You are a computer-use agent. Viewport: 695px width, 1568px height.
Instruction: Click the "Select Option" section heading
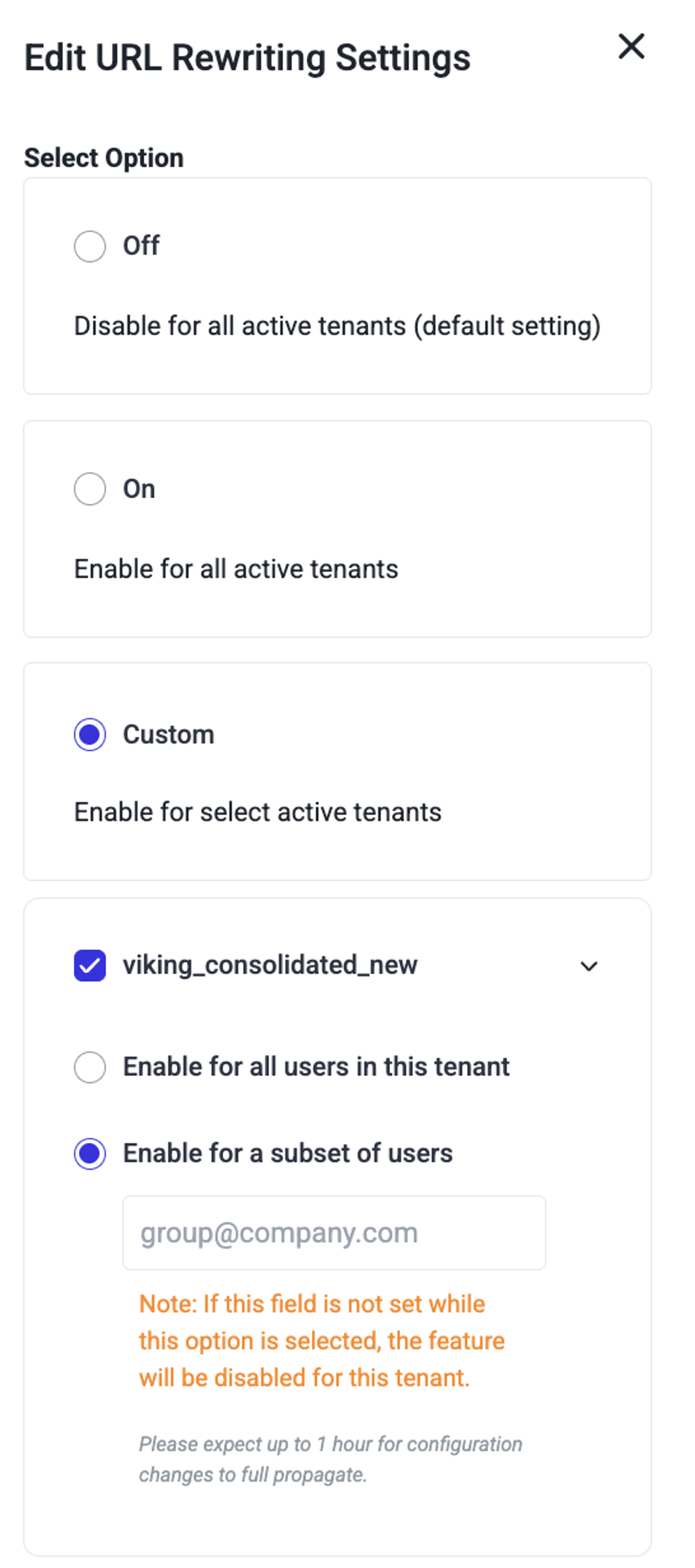point(104,158)
